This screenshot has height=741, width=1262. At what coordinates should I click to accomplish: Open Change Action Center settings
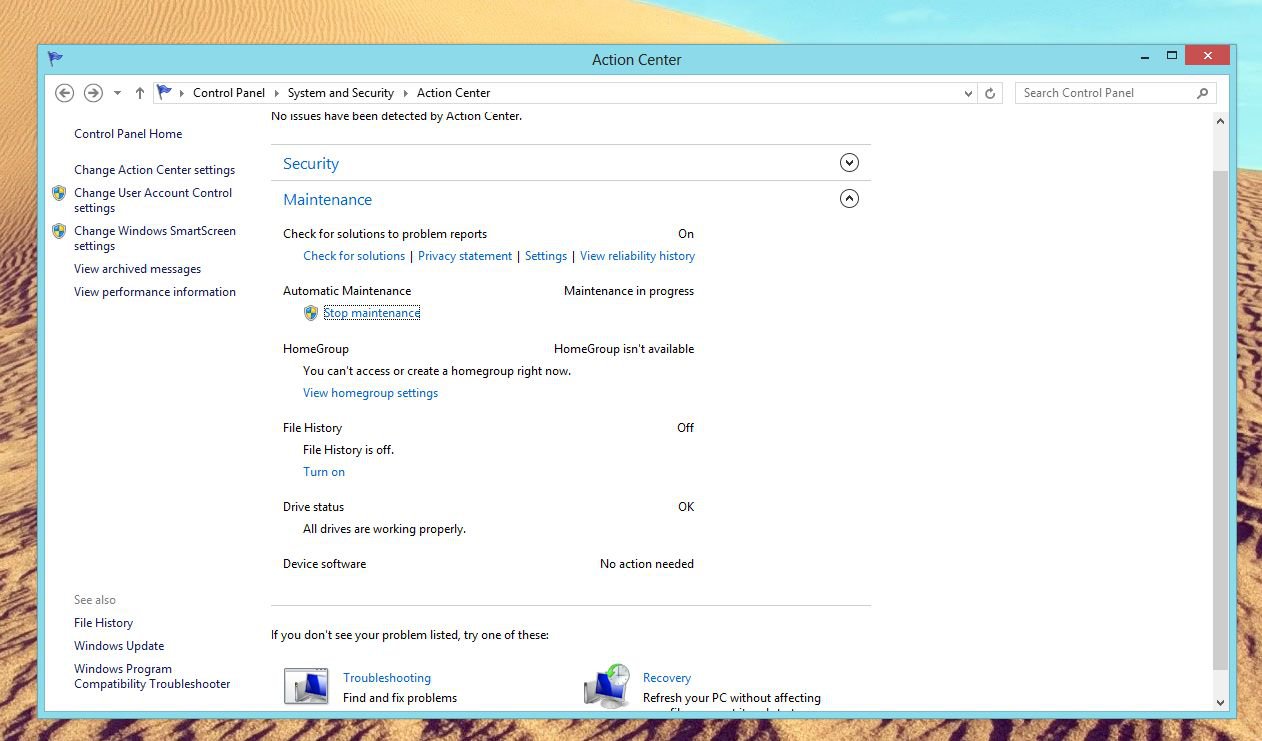[154, 170]
